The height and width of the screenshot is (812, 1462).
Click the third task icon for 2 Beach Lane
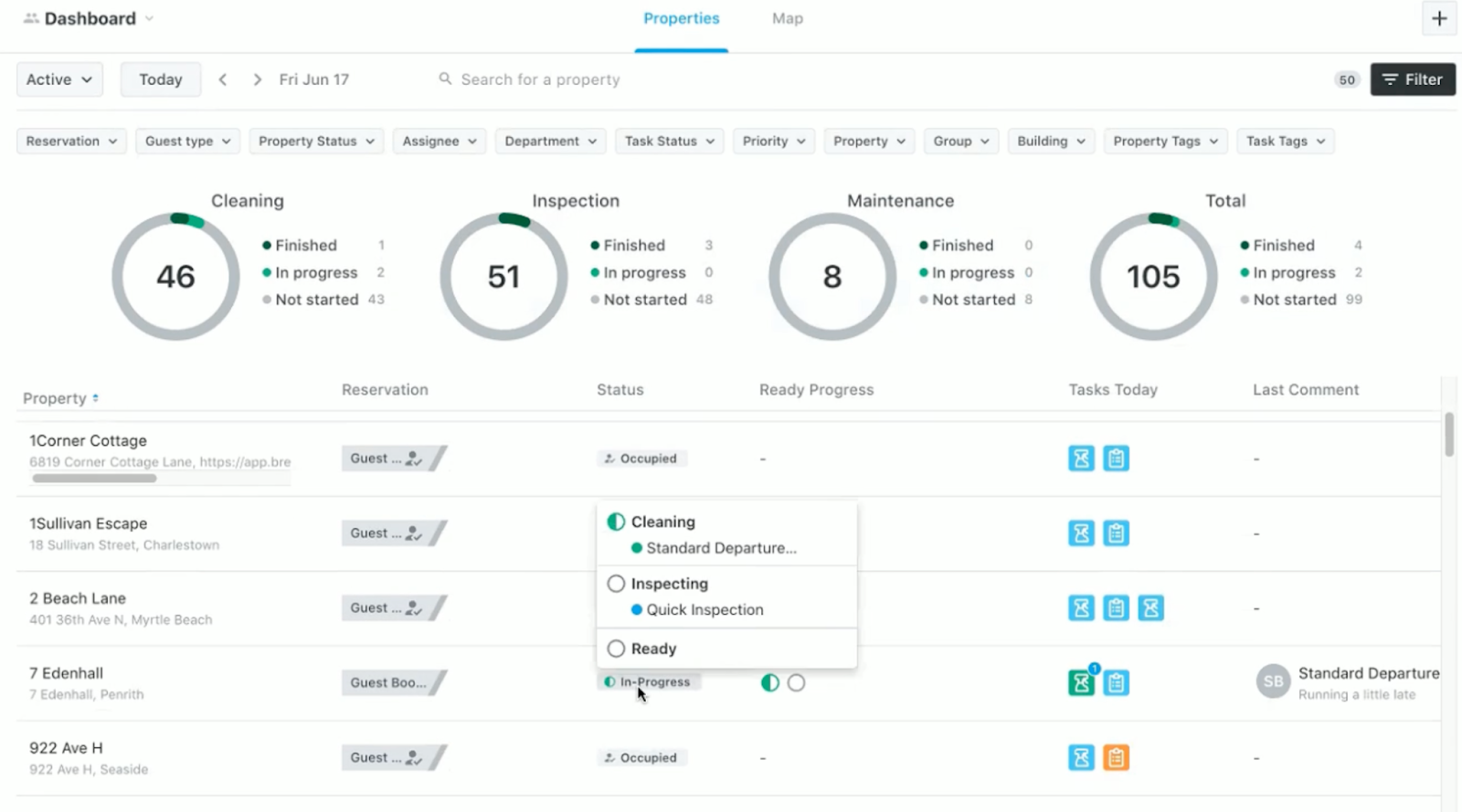pos(1150,608)
